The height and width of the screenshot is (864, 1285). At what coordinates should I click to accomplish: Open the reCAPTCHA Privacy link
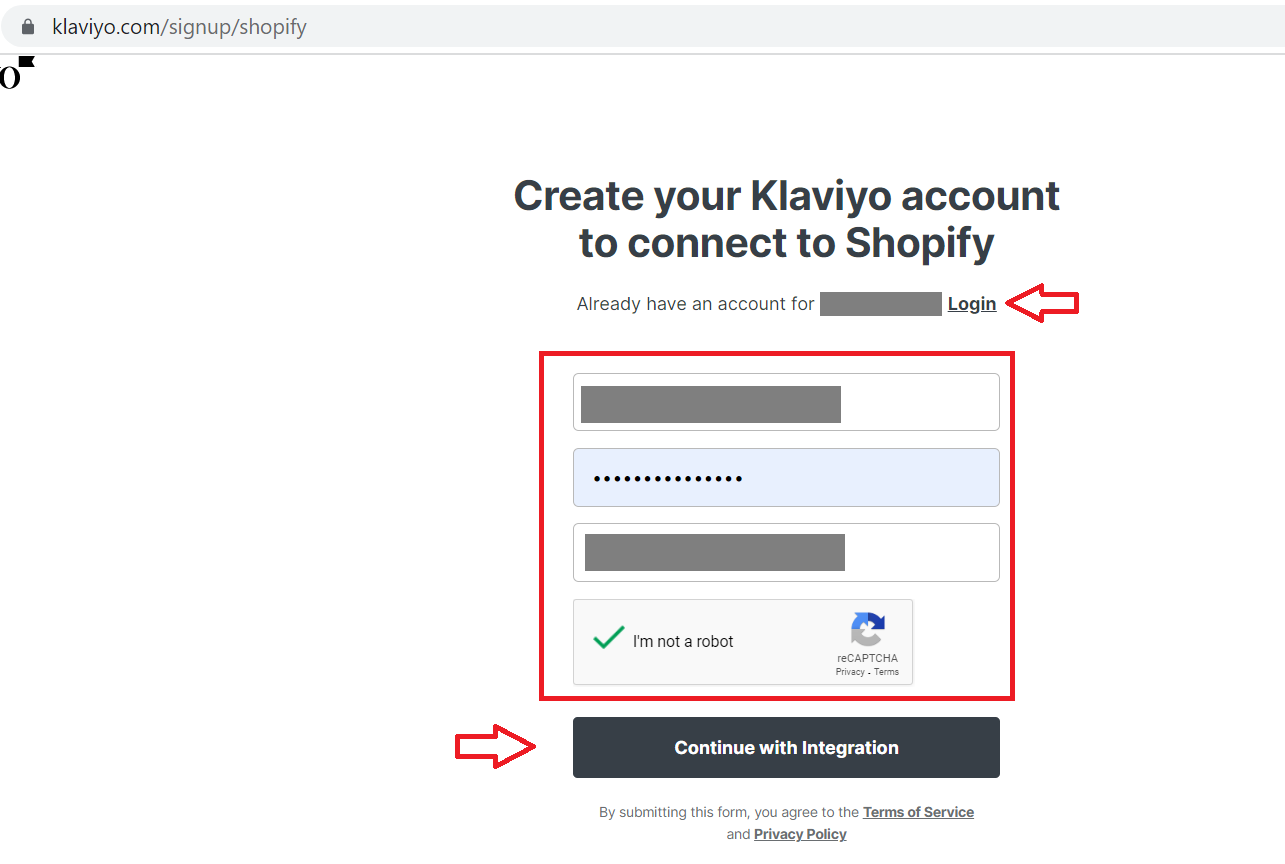point(850,672)
